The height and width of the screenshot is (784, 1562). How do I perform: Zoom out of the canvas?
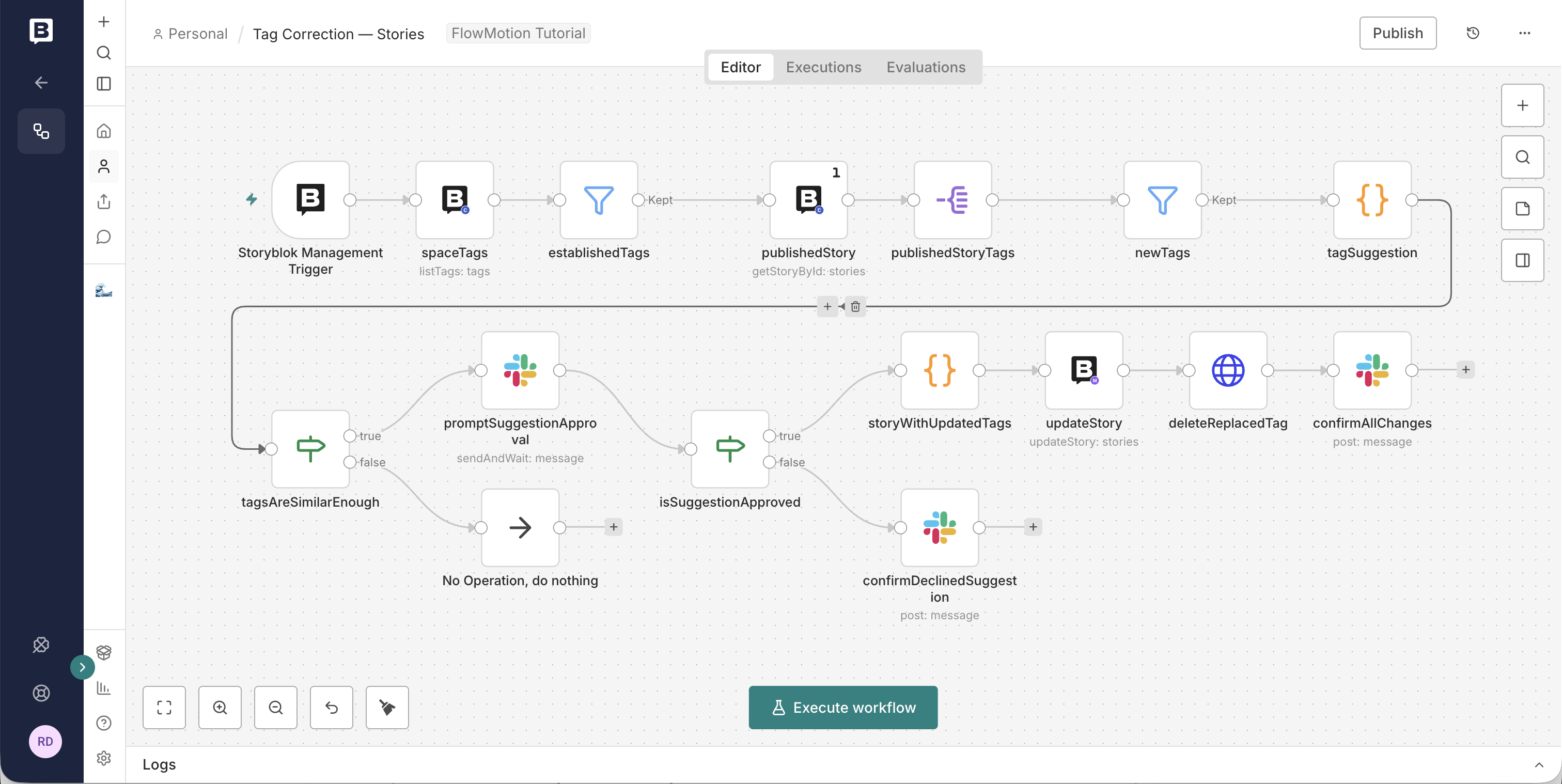click(275, 707)
